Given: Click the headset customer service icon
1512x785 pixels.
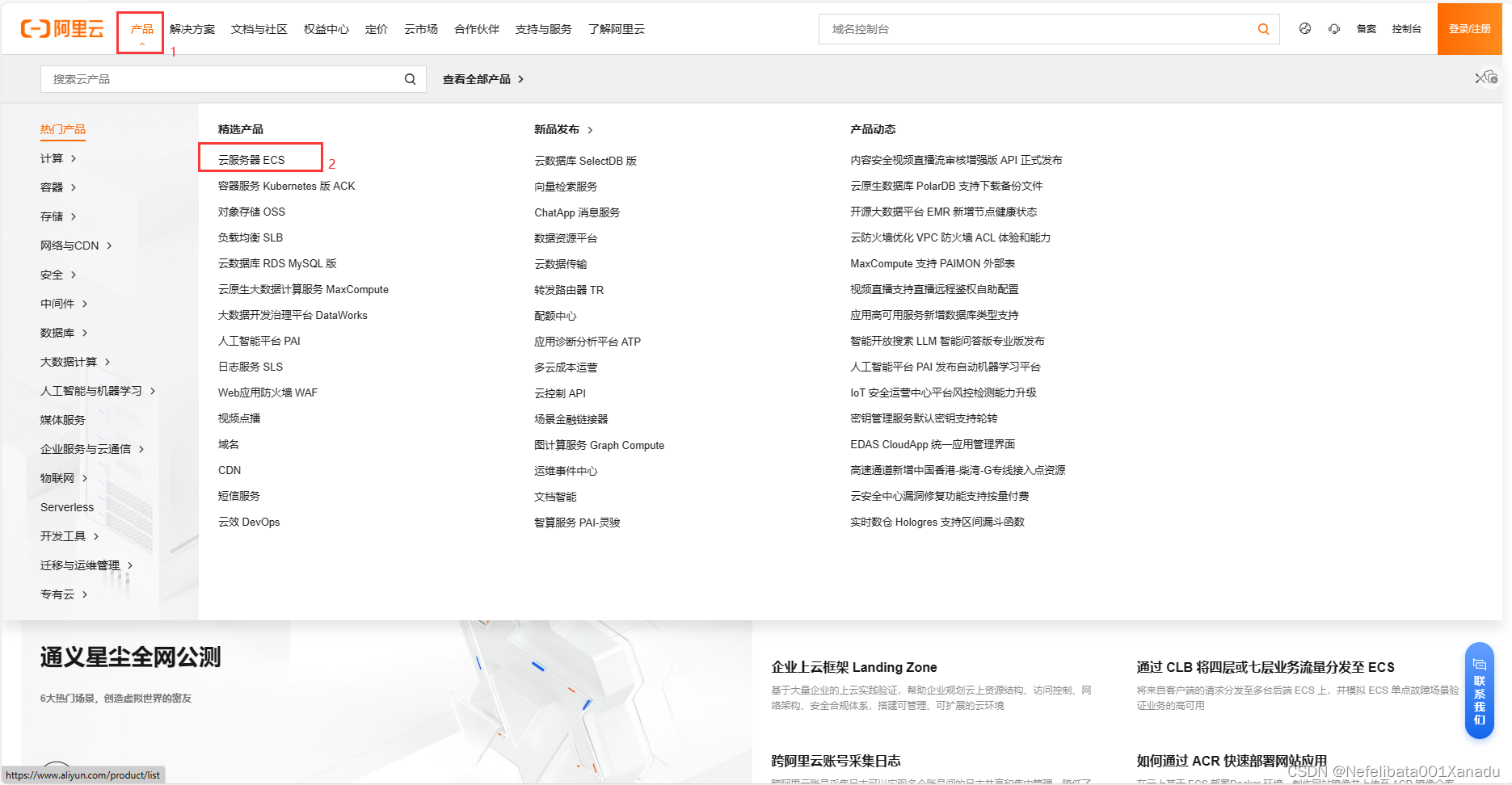Looking at the screenshot, I should (x=1333, y=29).
